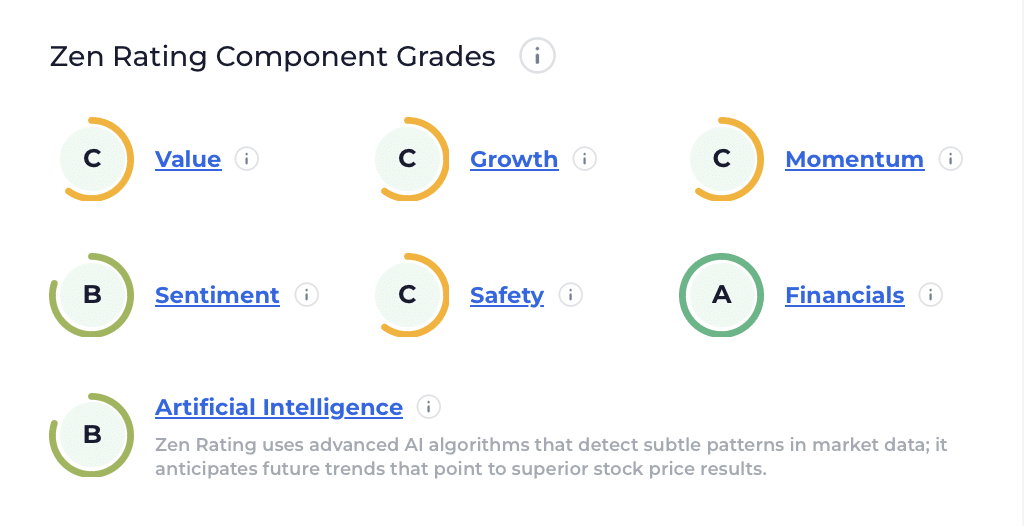Show info tooltip icon beside Momentum

pyautogui.click(x=950, y=159)
